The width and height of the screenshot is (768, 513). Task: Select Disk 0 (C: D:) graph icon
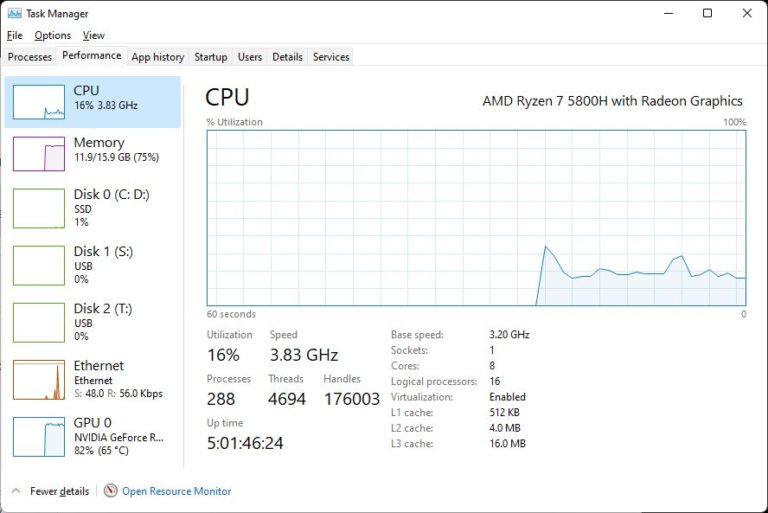(39, 208)
